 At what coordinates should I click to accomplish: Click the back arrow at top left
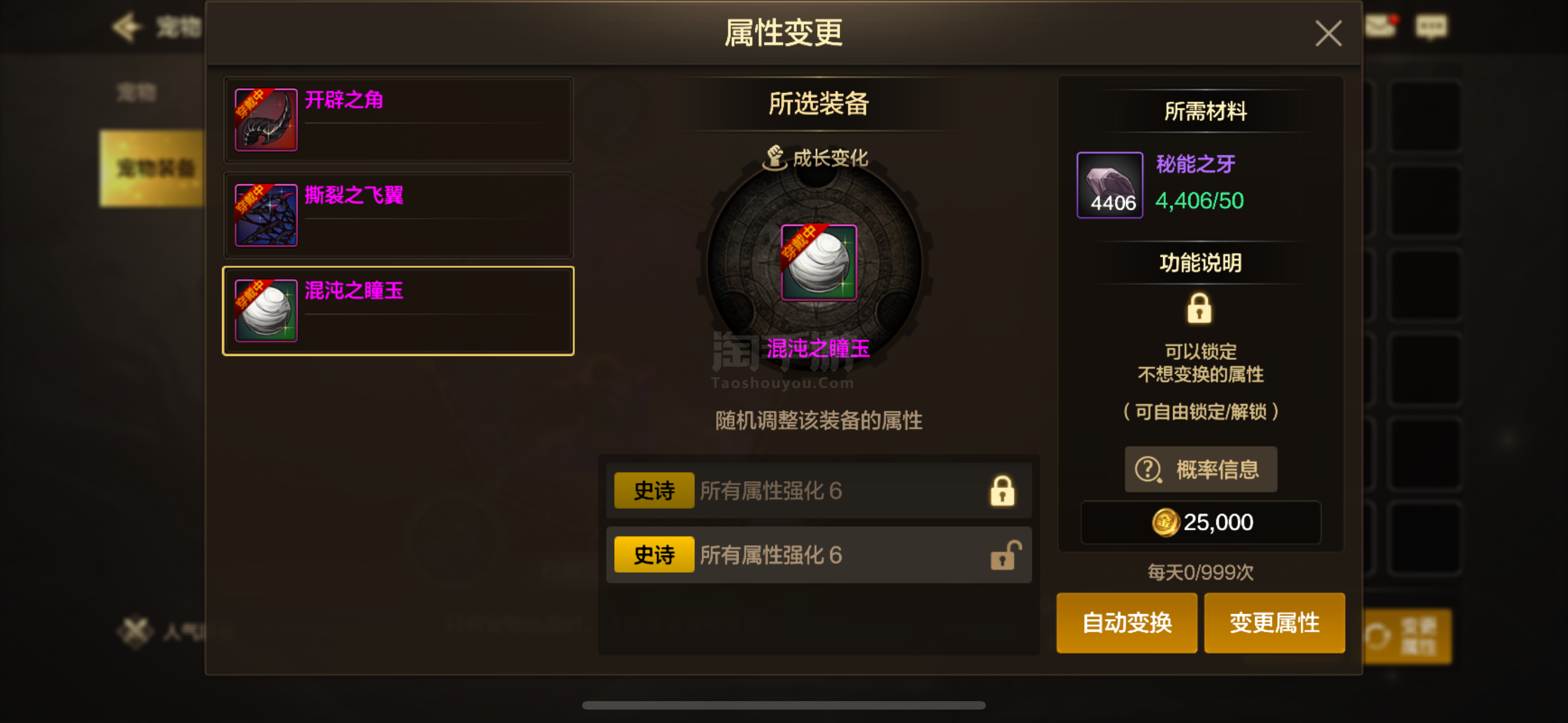(127, 27)
